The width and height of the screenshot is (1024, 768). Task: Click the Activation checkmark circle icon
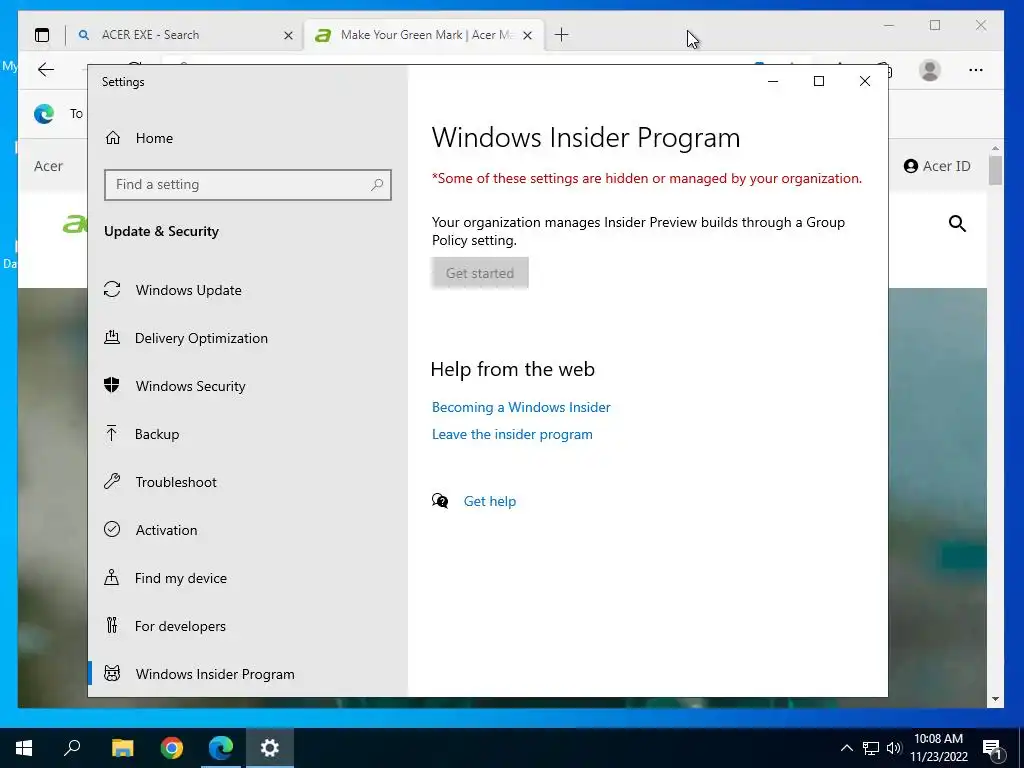pyautogui.click(x=112, y=529)
